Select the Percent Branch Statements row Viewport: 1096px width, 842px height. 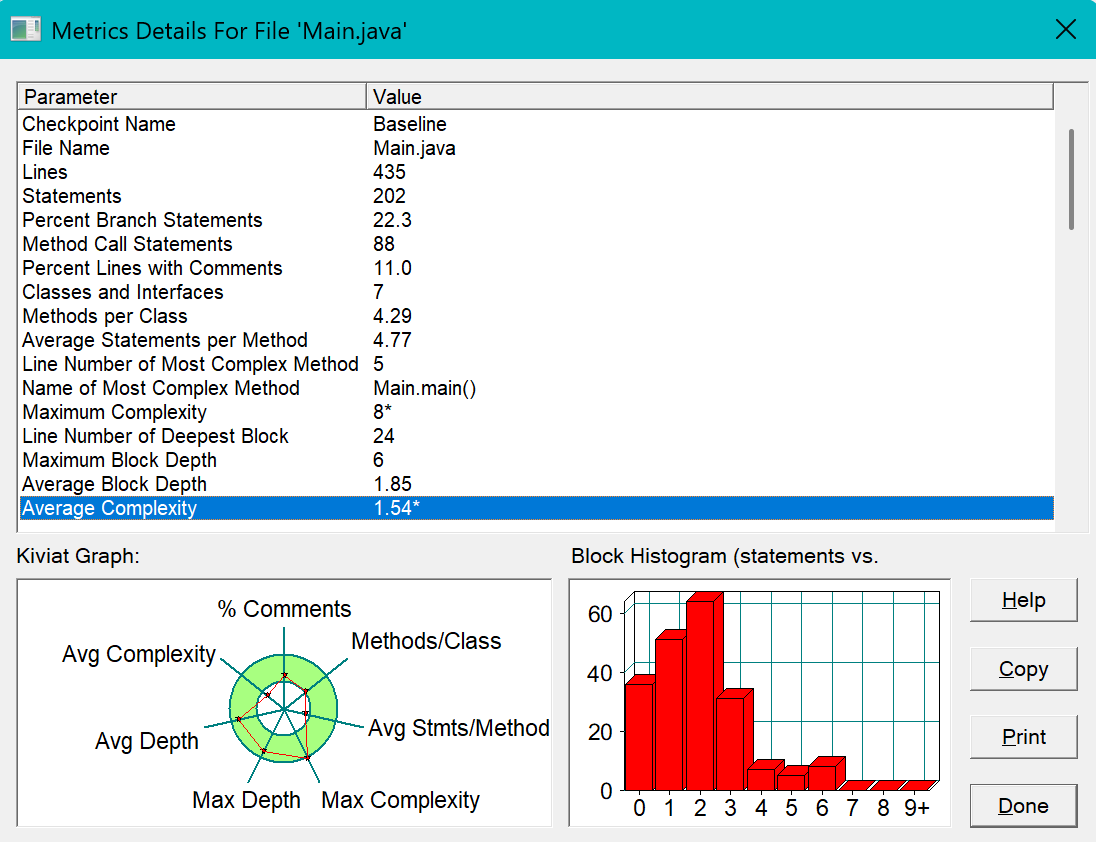point(536,220)
